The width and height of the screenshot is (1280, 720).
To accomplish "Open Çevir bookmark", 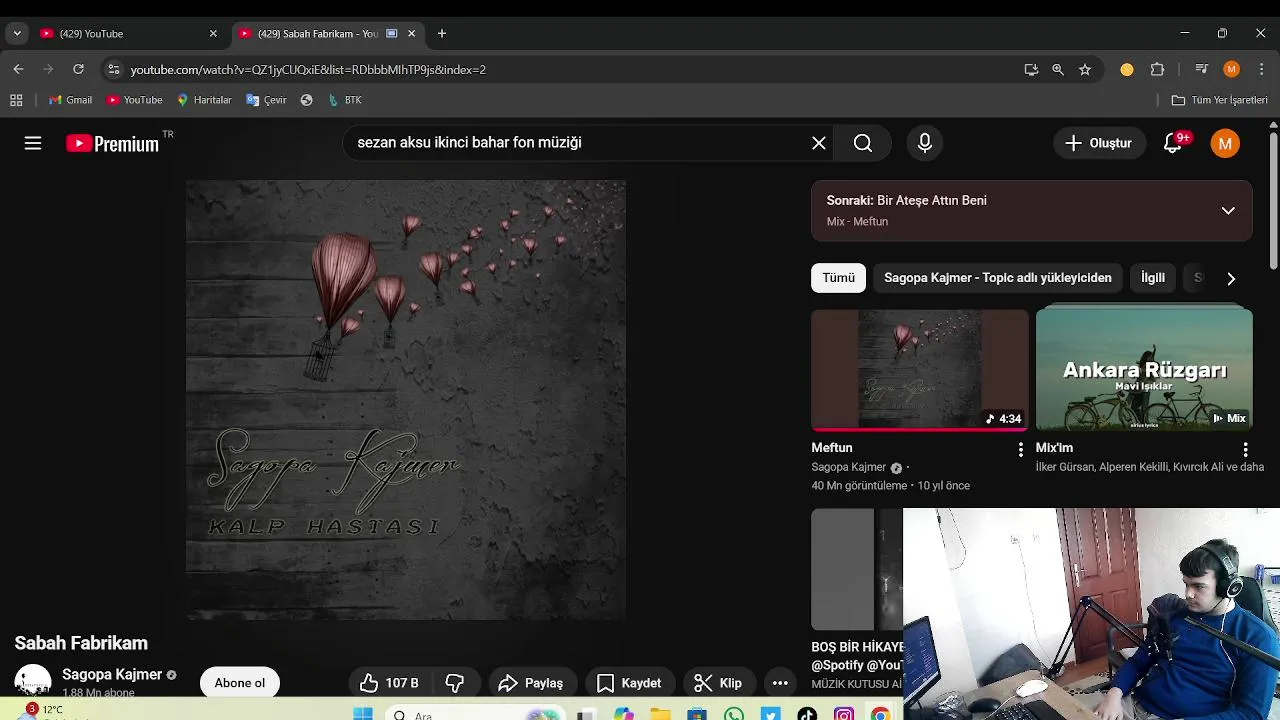I will coord(266,100).
